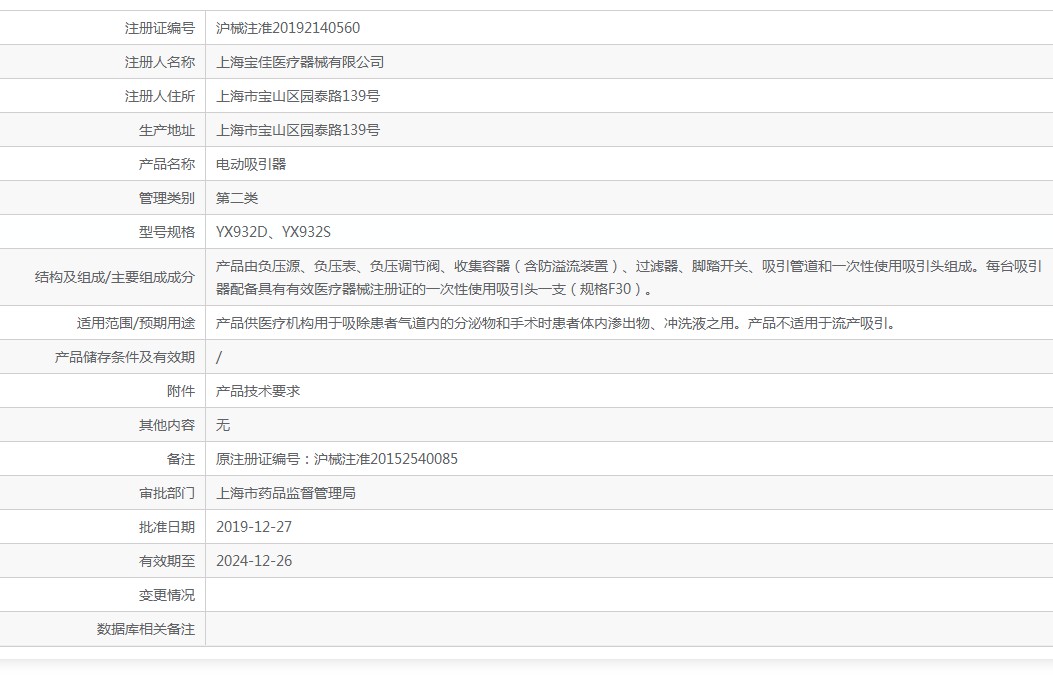
Task: Select remark 原注册证编号：沪械注准20152540085
Action: (336, 459)
